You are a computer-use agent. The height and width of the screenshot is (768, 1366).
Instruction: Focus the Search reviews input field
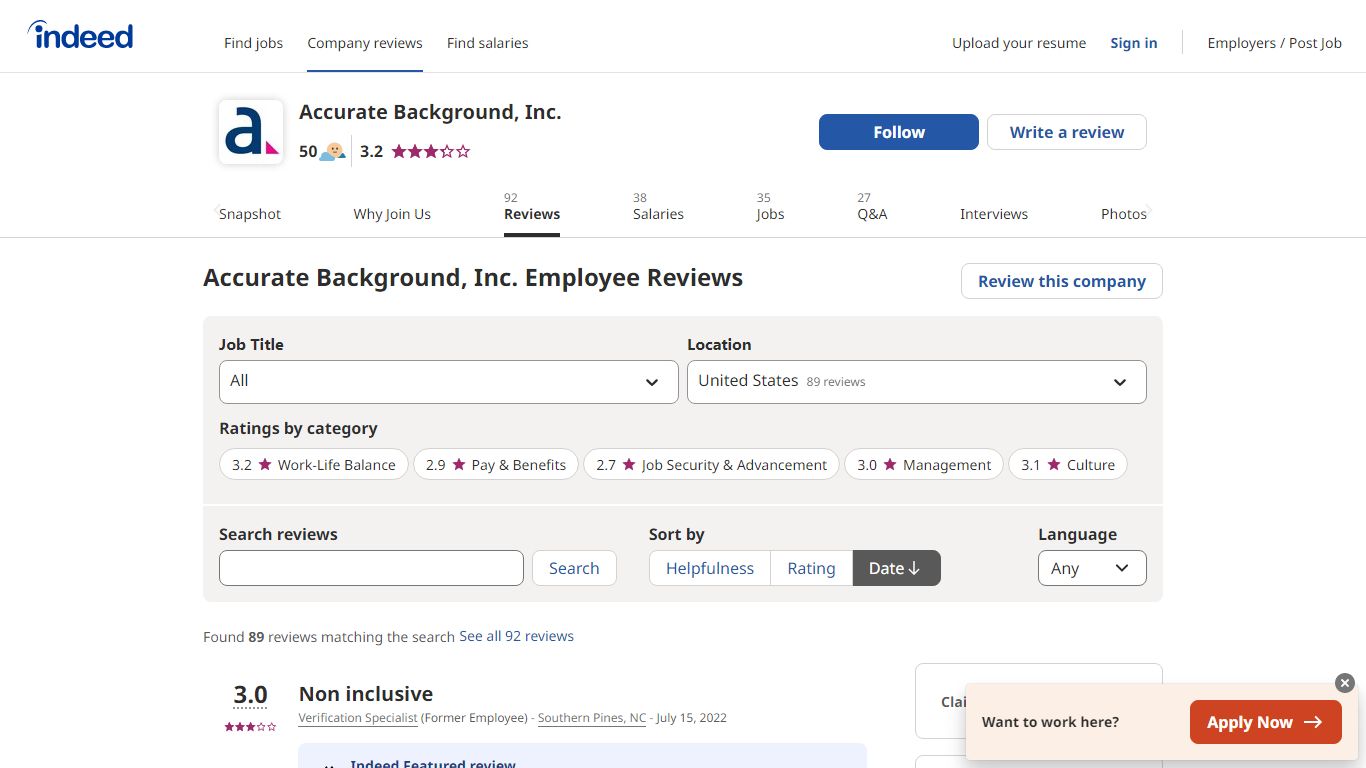click(371, 568)
